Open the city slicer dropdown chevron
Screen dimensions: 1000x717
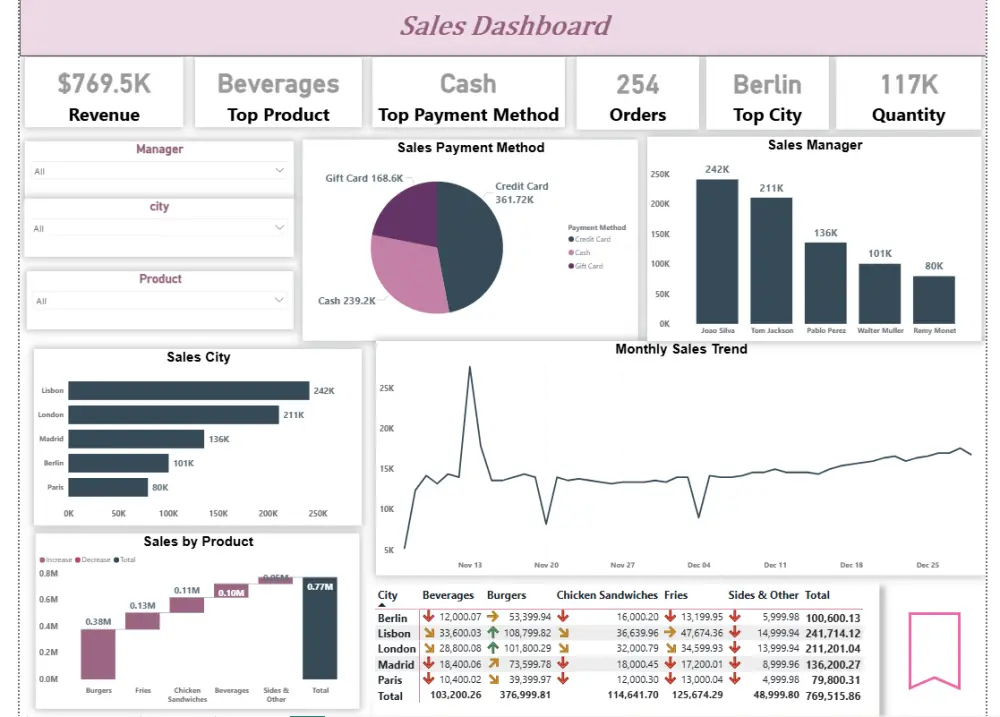tap(279, 228)
